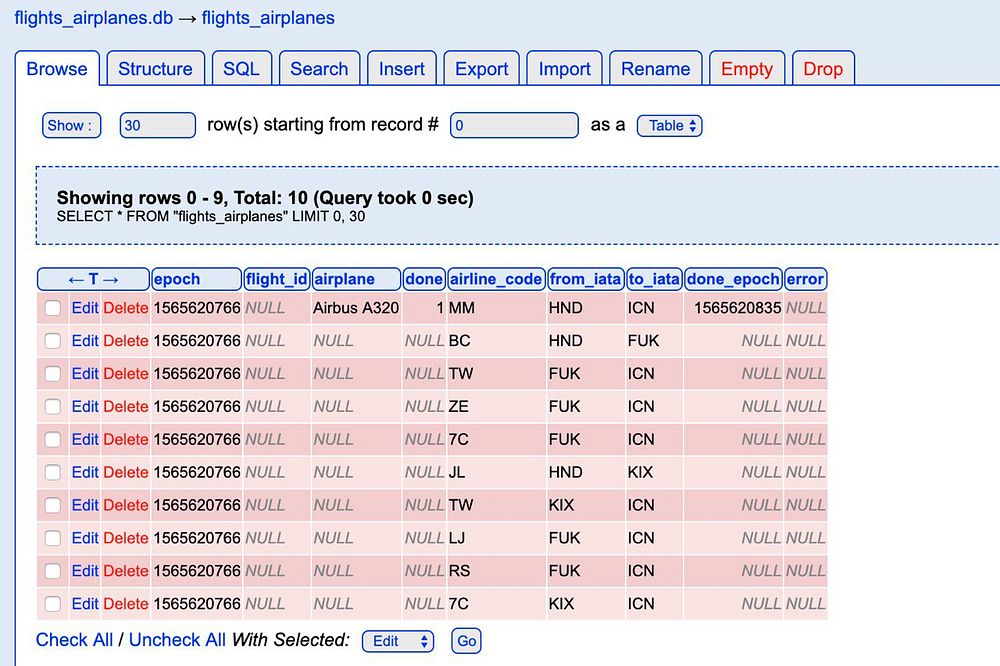Sort by the done column header

click(x=424, y=279)
